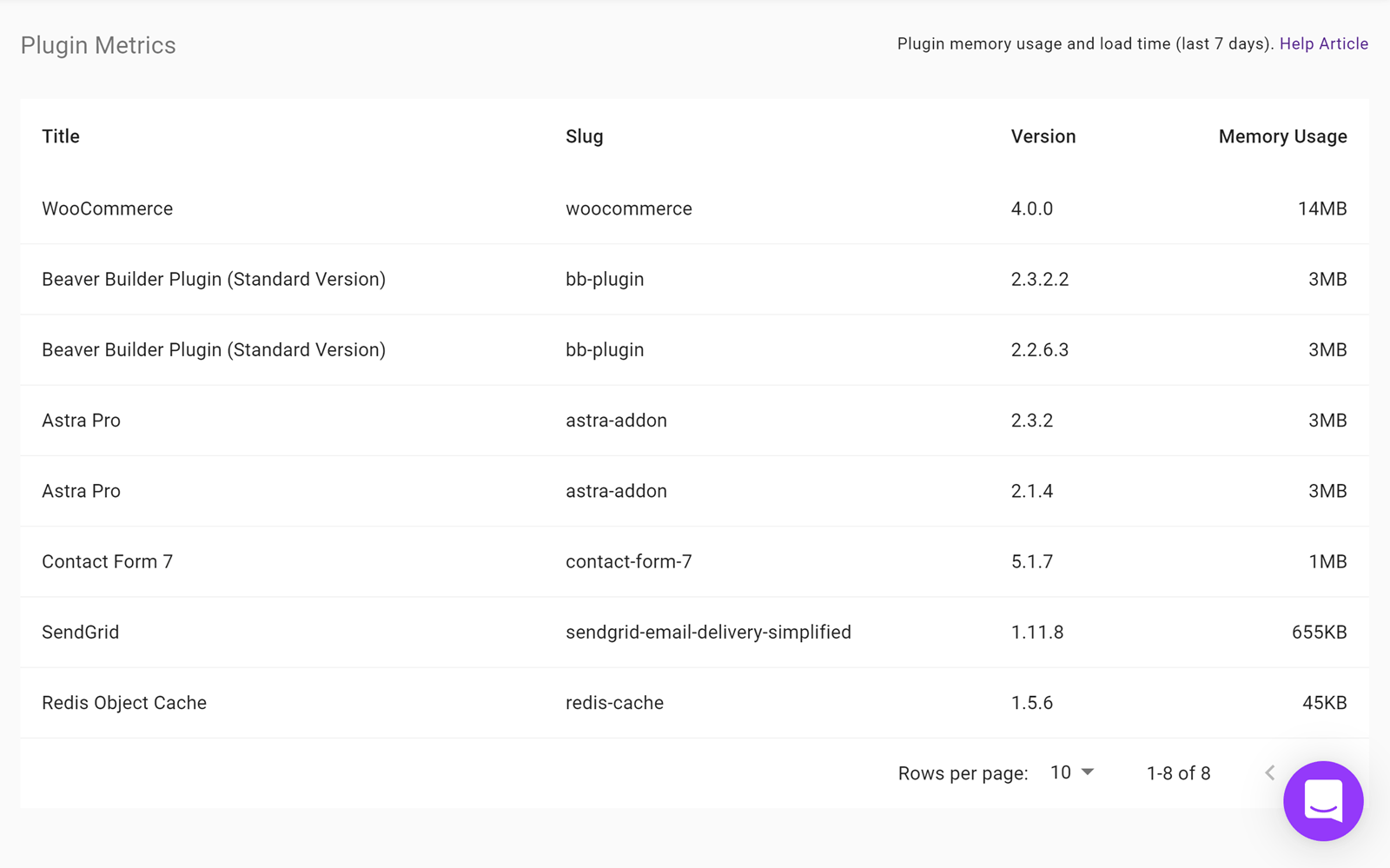The image size is (1390, 868).
Task: Select the version 2.2.6.3 cell
Action: 1040,349
